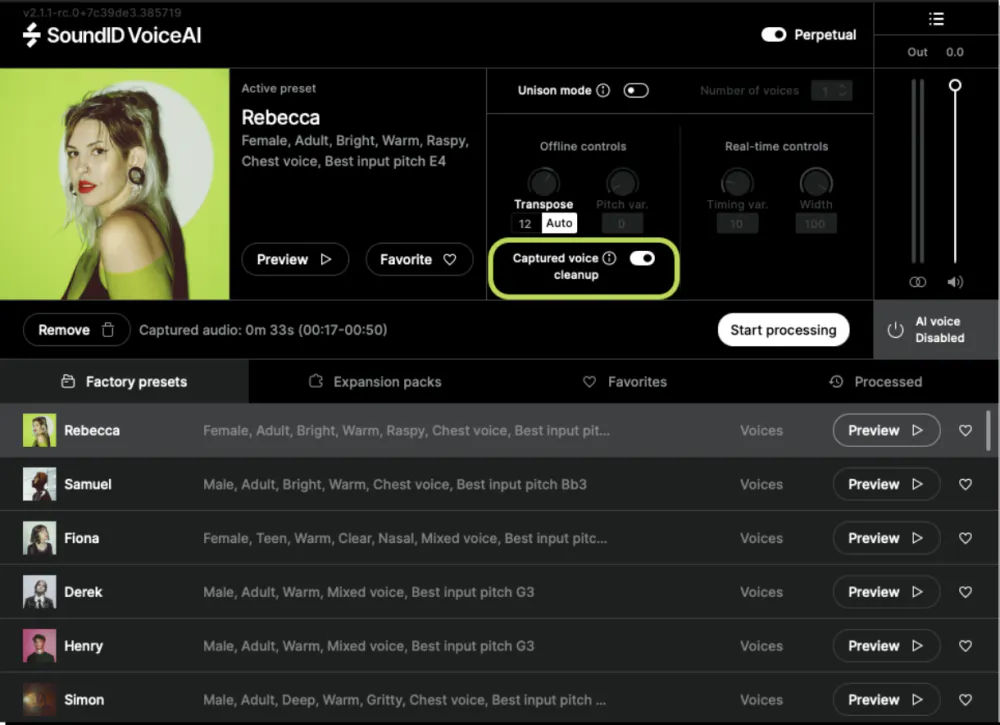Screen dimensions: 1000x725
Task: Click the output volume slider handle
Action: coord(955,85)
